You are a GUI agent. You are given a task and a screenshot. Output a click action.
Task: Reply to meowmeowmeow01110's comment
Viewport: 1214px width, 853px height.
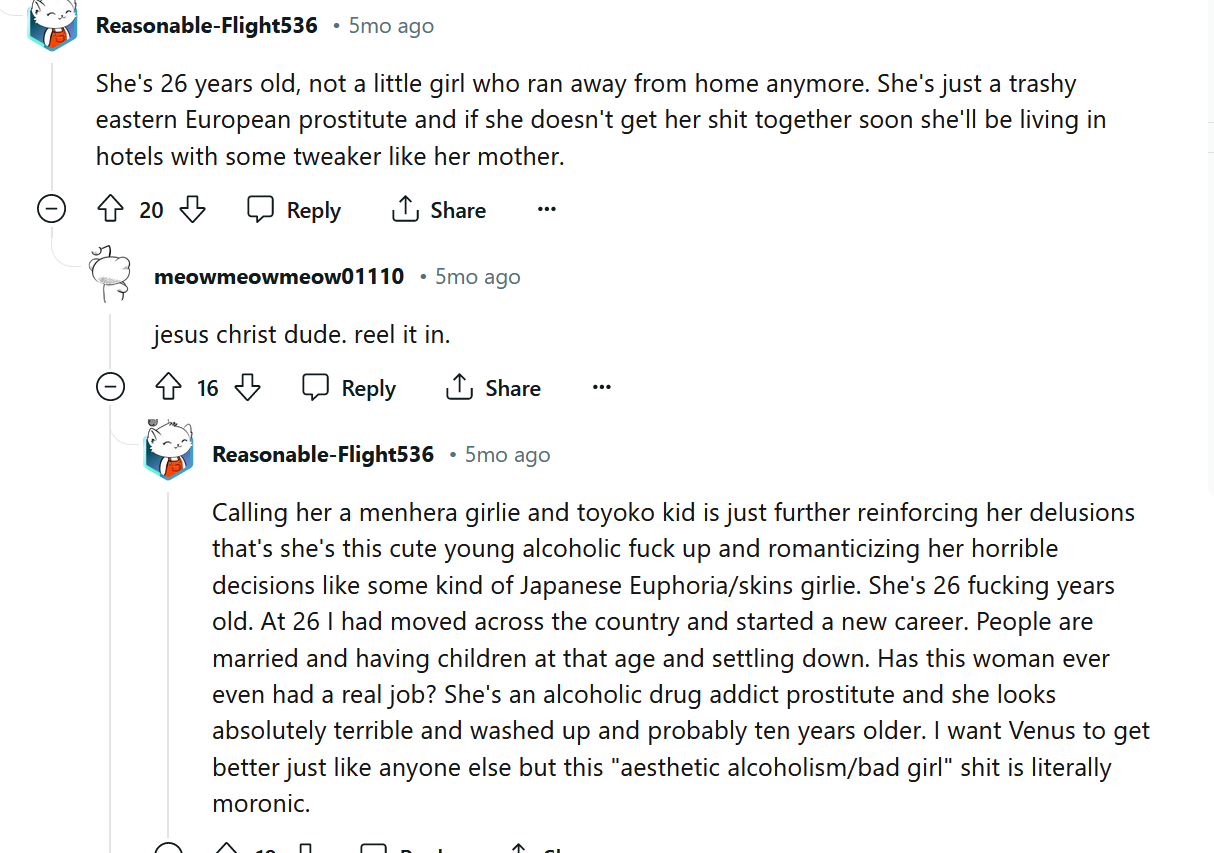pyautogui.click(x=349, y=388)
